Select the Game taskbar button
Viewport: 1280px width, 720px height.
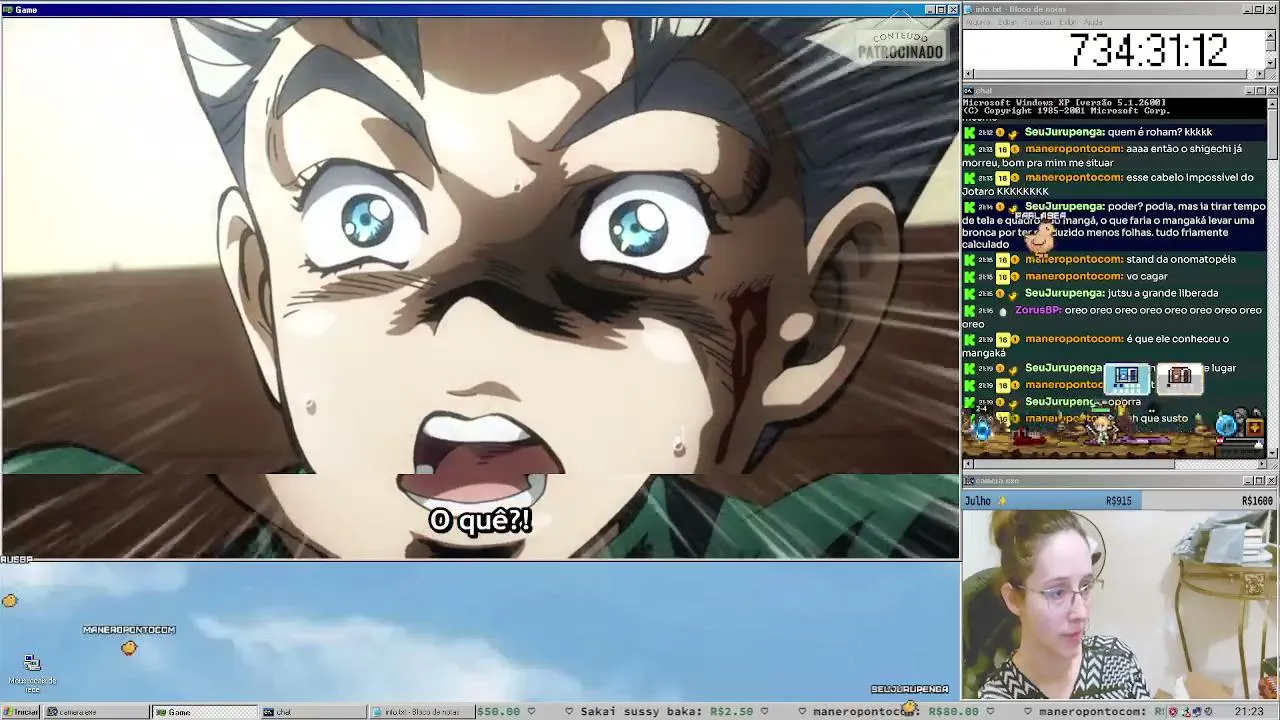pos(205,712)
